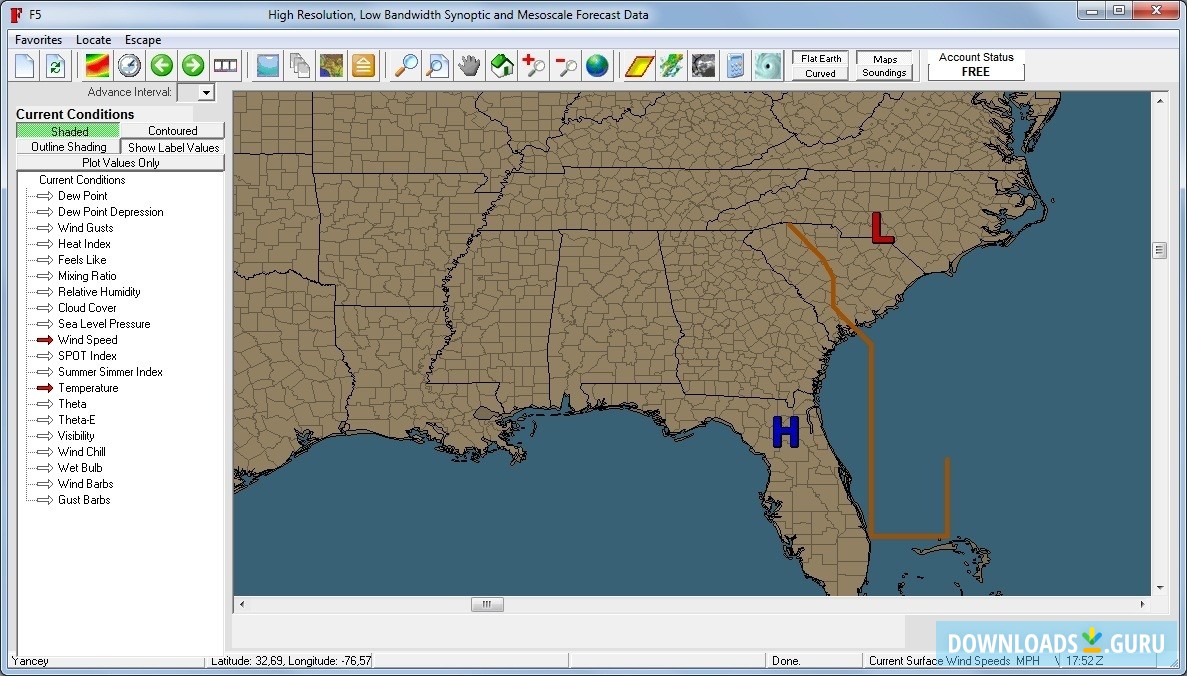
Task: Click the green back arrow icon
Action: (161, 66)
